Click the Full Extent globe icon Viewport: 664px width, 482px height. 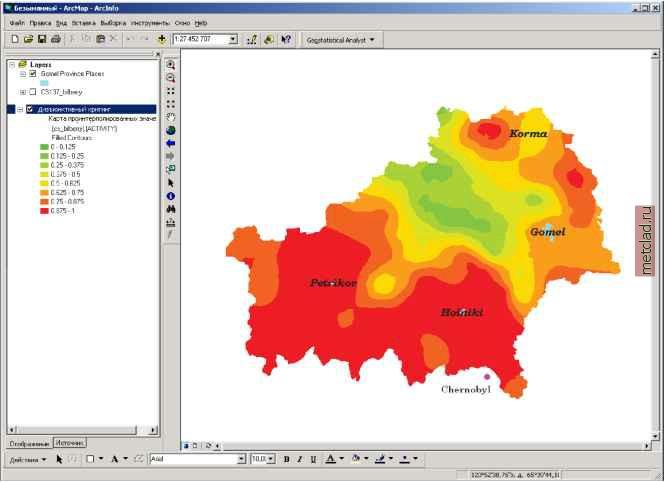point(170,130)
